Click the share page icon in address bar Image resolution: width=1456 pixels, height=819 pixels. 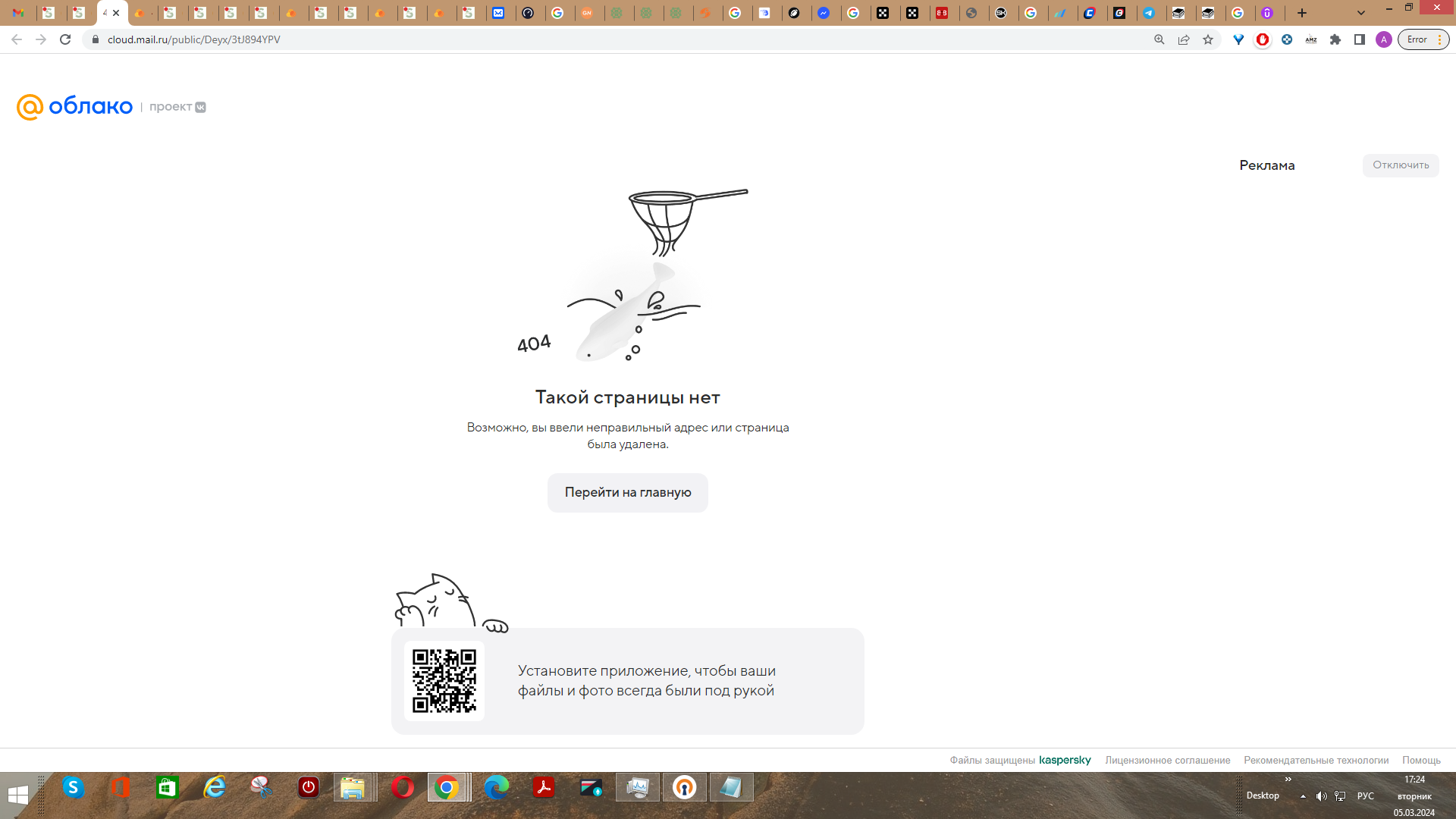click(1183, 39)
